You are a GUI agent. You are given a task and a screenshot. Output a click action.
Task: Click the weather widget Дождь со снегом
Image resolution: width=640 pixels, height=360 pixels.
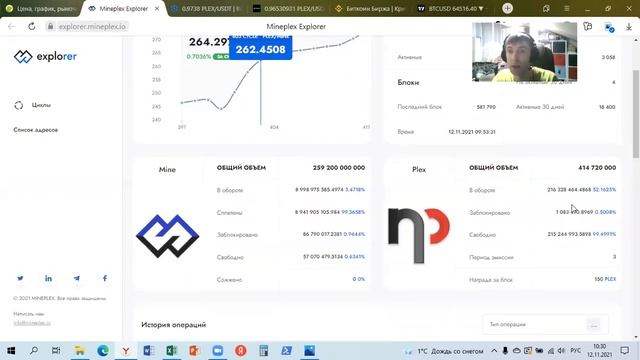tap(444, 351)
